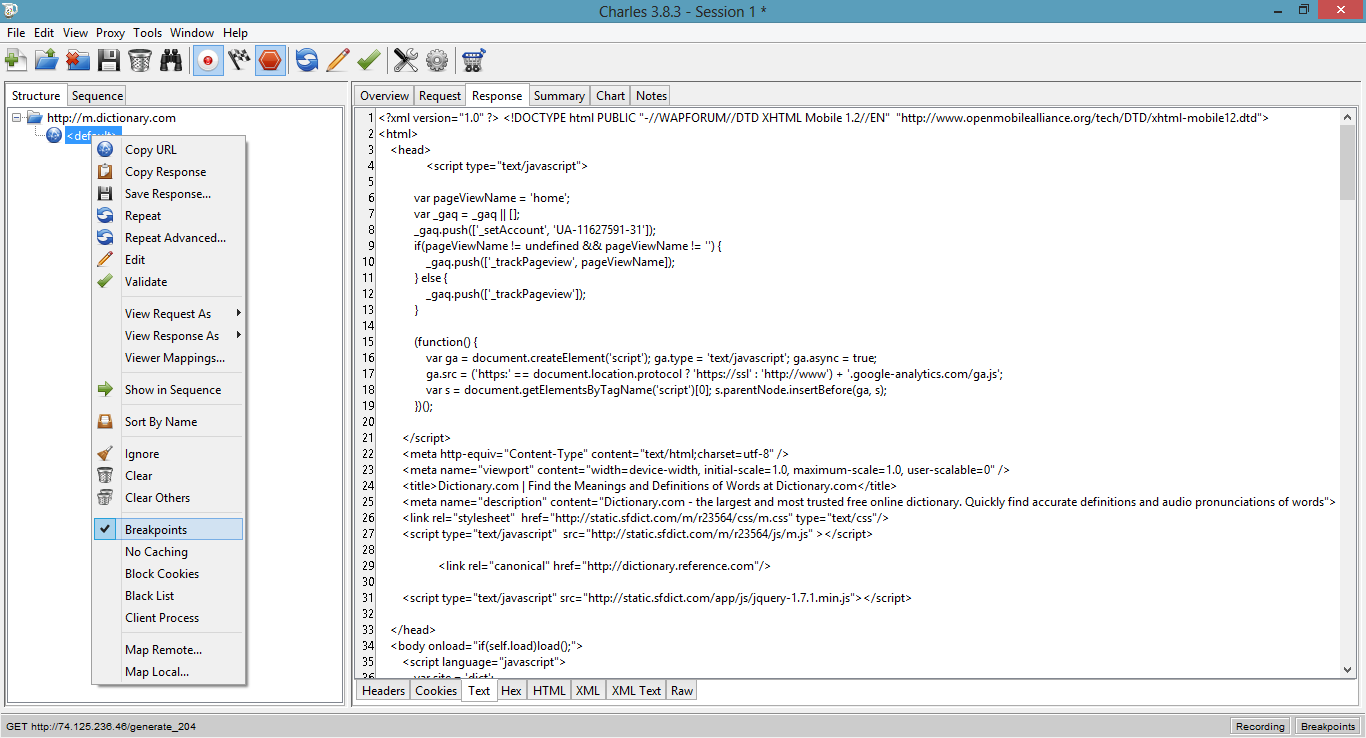Viewport: 1366px width, 738px height.
Task: Click the Validate green checkmark toolbar icon
Action: point(368,60)
